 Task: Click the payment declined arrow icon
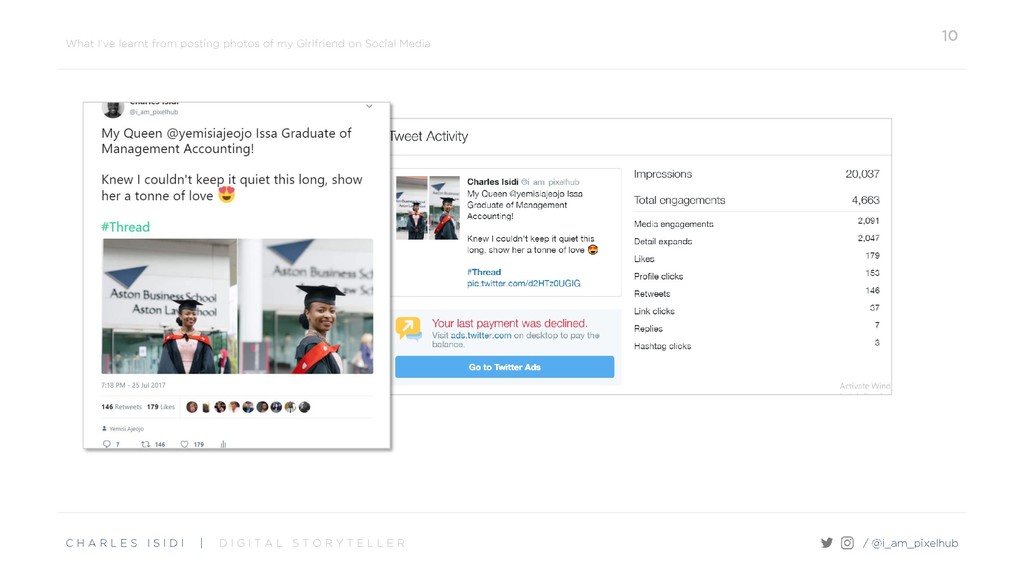tap(409, 328)
